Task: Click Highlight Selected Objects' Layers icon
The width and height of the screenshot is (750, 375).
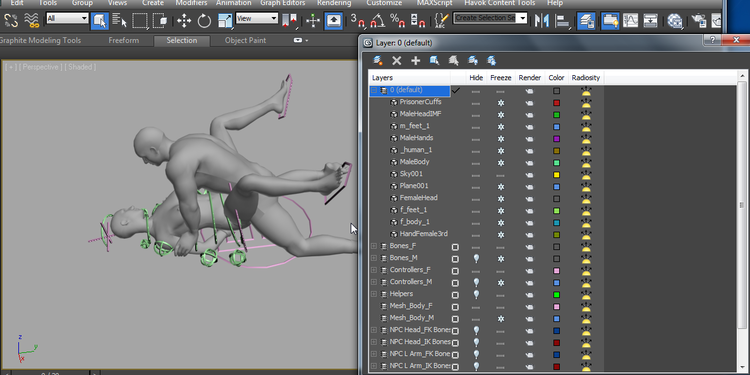Action: [x=453, y=61]
